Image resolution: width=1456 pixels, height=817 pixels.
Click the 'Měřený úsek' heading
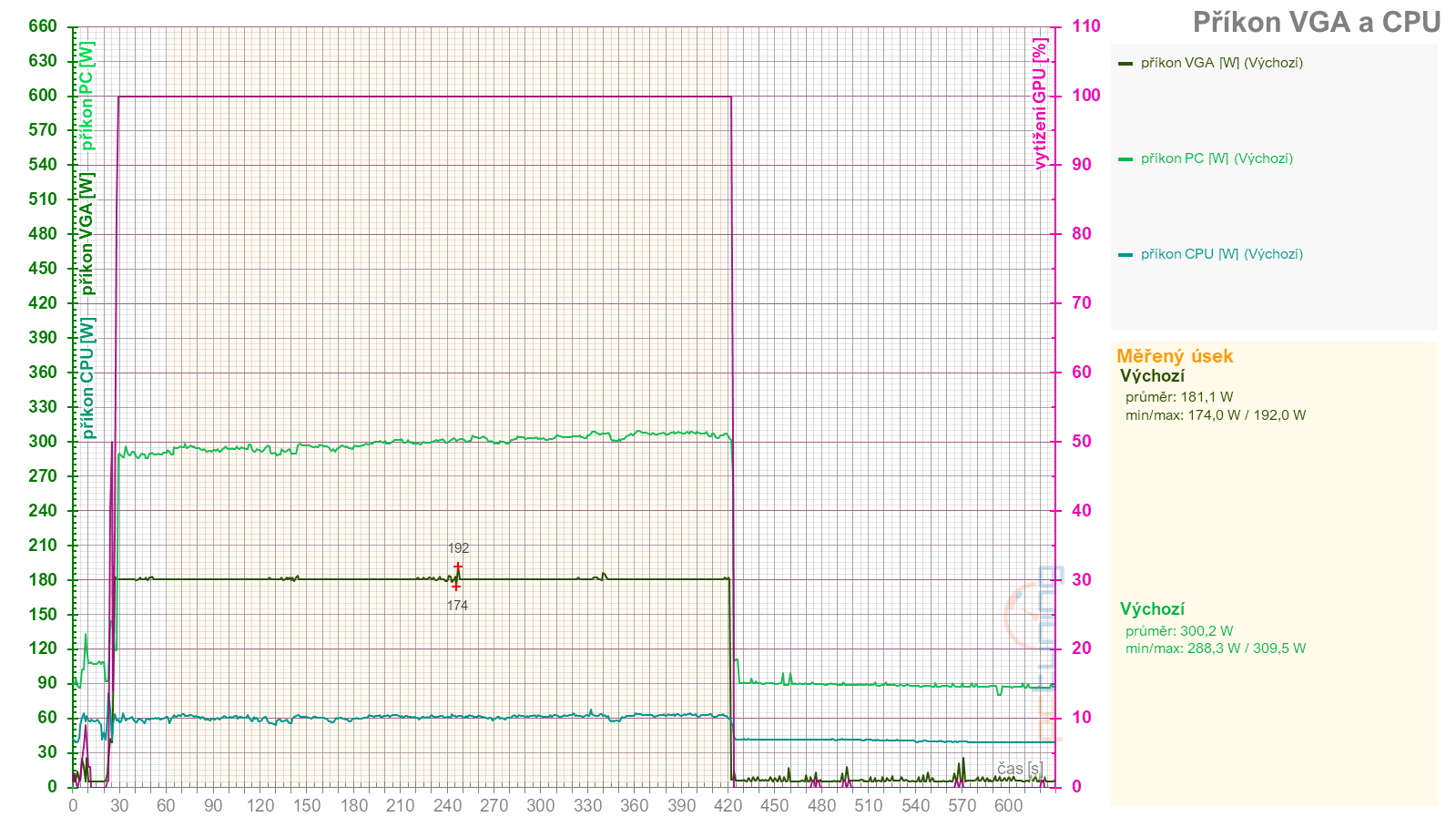tap(1175, 356)
